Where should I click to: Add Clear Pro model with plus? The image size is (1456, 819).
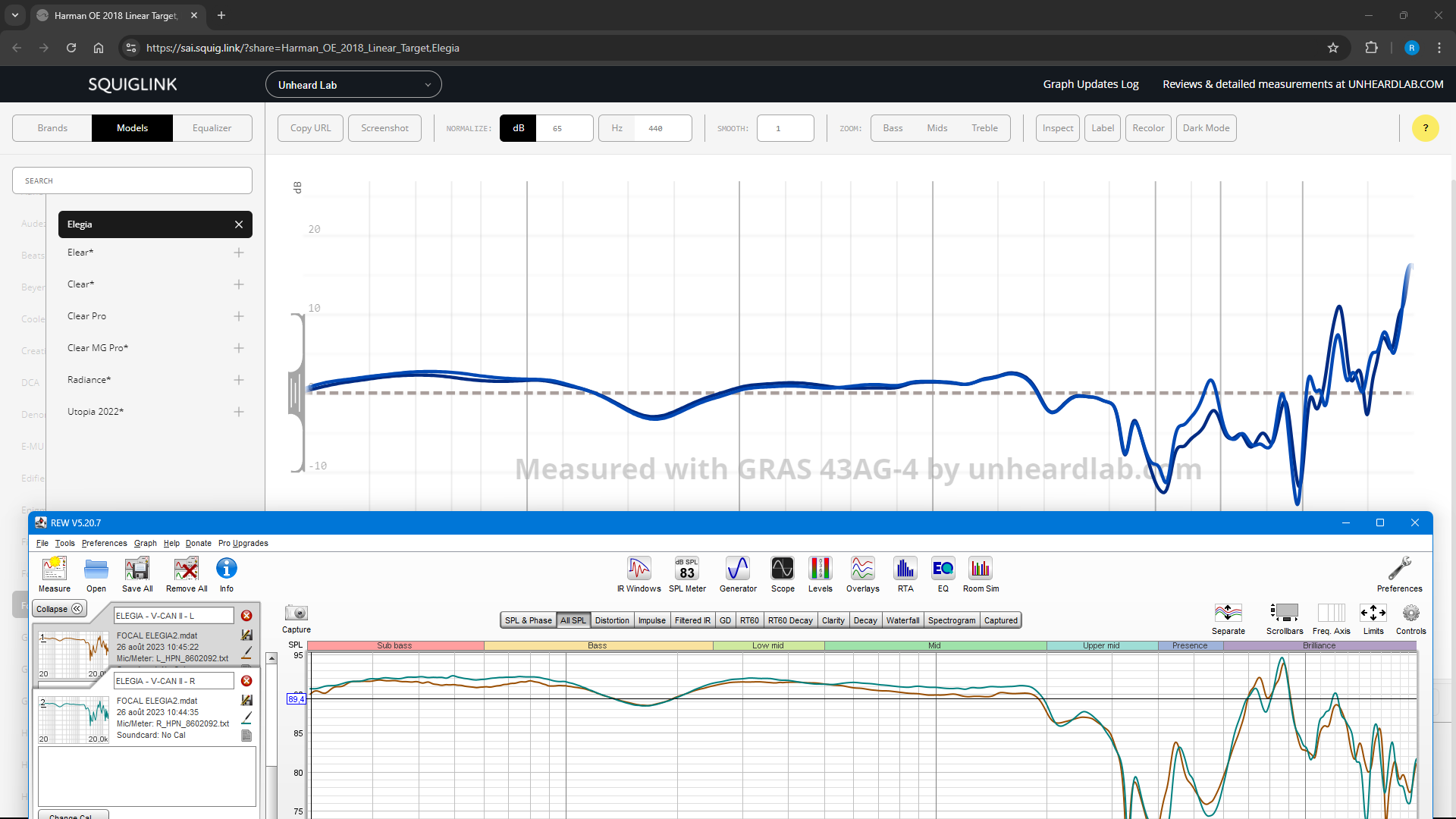[239, 316]
